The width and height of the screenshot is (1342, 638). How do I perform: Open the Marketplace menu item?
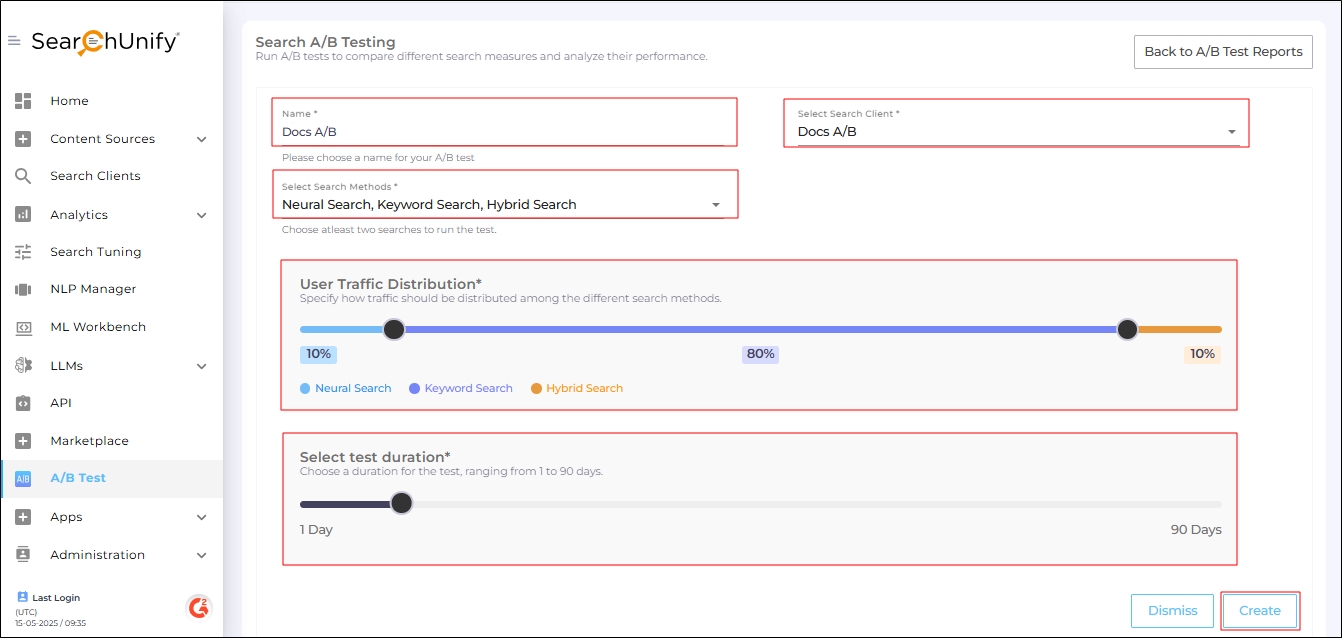click(x=89, y=441)
